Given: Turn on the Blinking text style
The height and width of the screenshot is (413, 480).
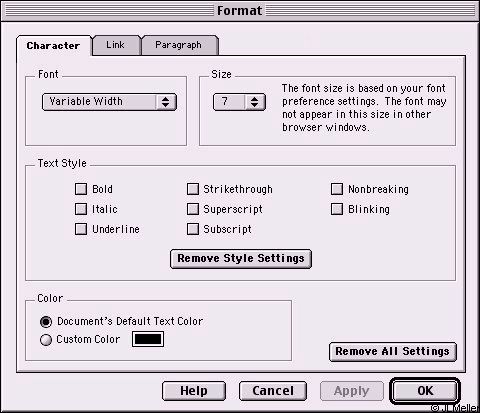Looking at the screenshot, I should [337, 209].
